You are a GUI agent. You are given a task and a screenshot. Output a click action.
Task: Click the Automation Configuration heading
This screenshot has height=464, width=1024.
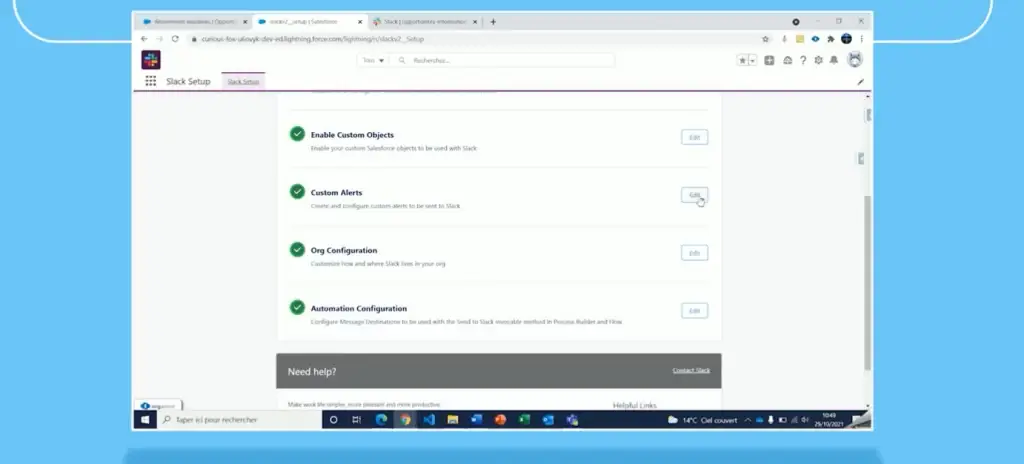pyautogui.click(x=359, y=308)
